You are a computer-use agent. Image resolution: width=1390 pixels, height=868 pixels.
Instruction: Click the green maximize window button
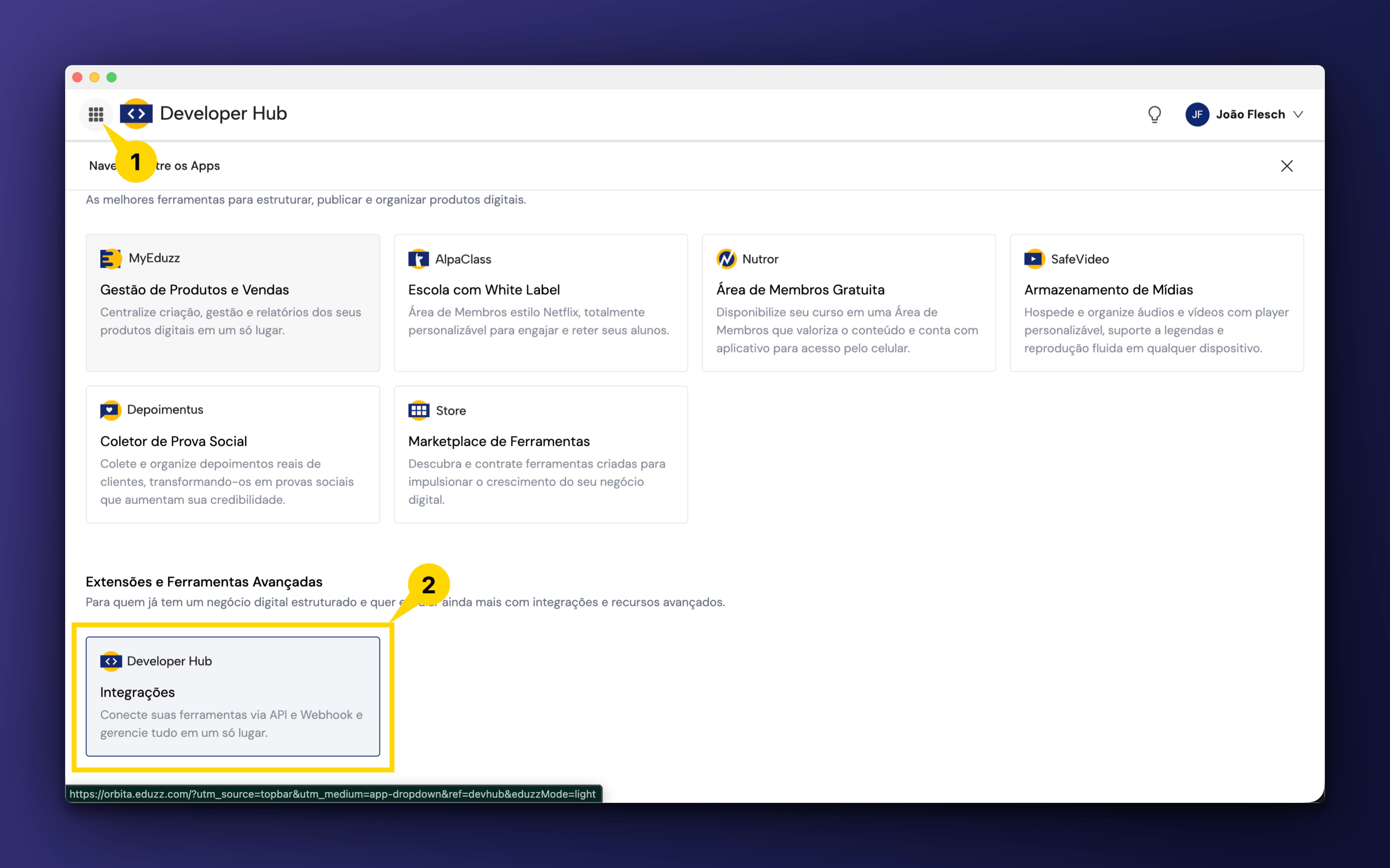tap(112, 78)
